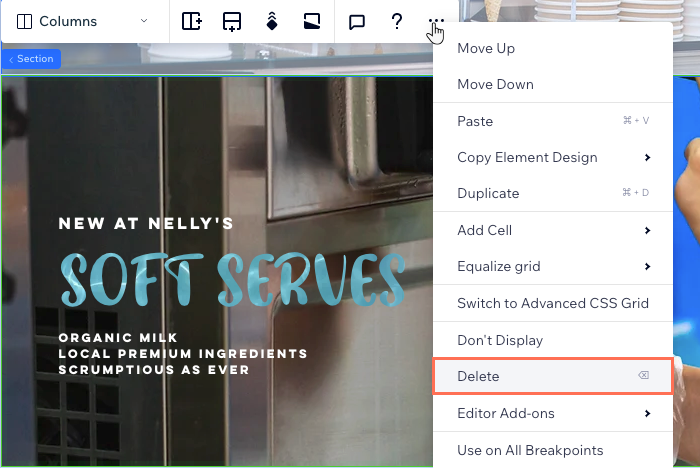Expand the Equalize grid submenu arrow
Screen dimensions: 700x468
pos(647,267)
